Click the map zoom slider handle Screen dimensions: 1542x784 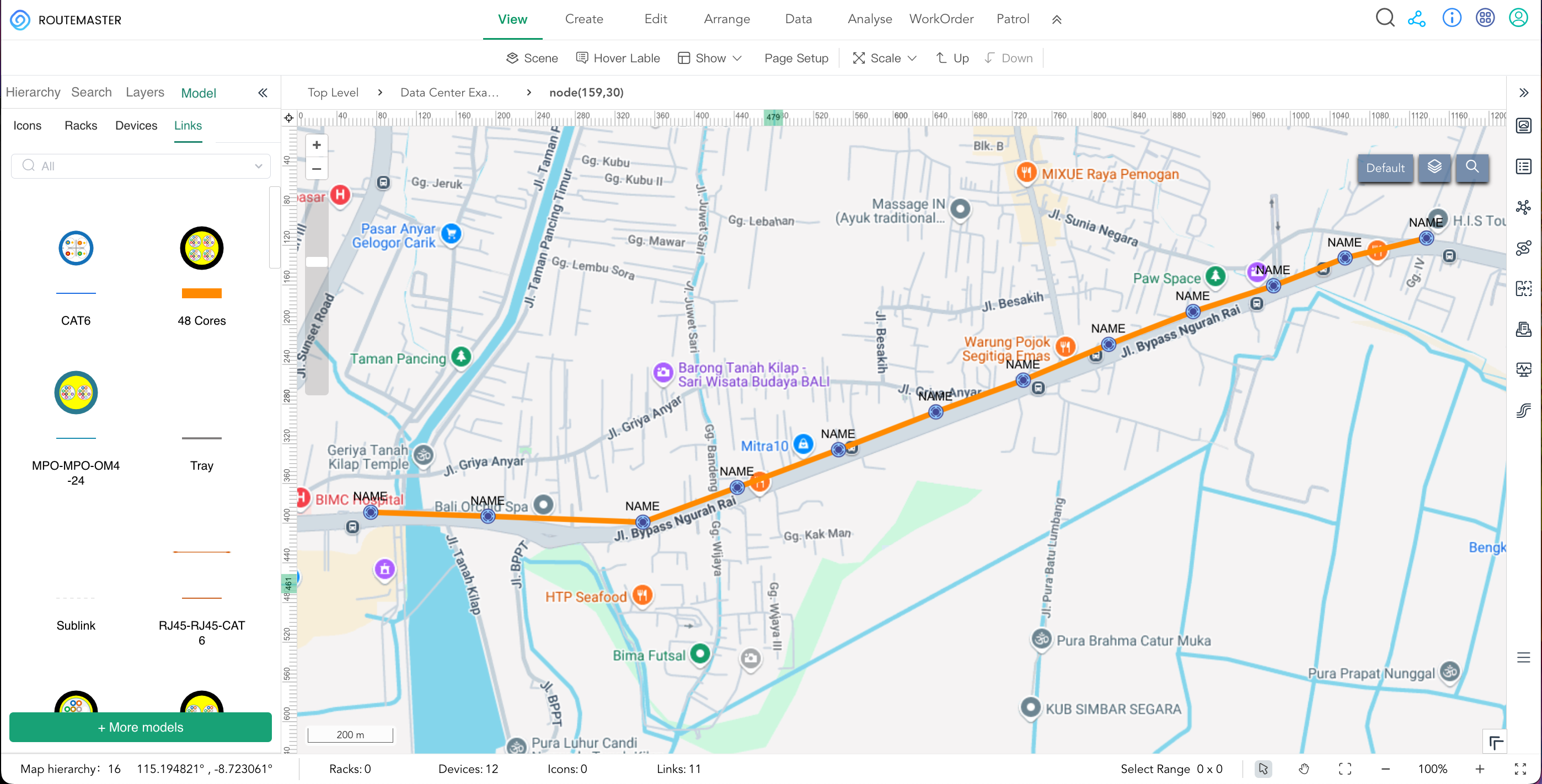point(317,261)
